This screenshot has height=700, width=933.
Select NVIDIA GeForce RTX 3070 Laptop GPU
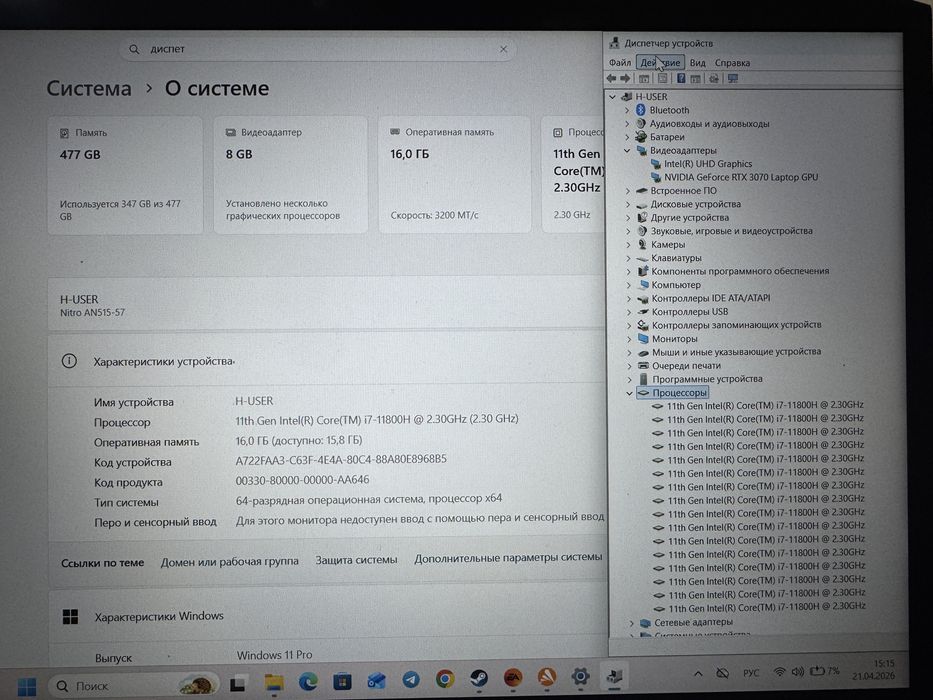(741, 177)
